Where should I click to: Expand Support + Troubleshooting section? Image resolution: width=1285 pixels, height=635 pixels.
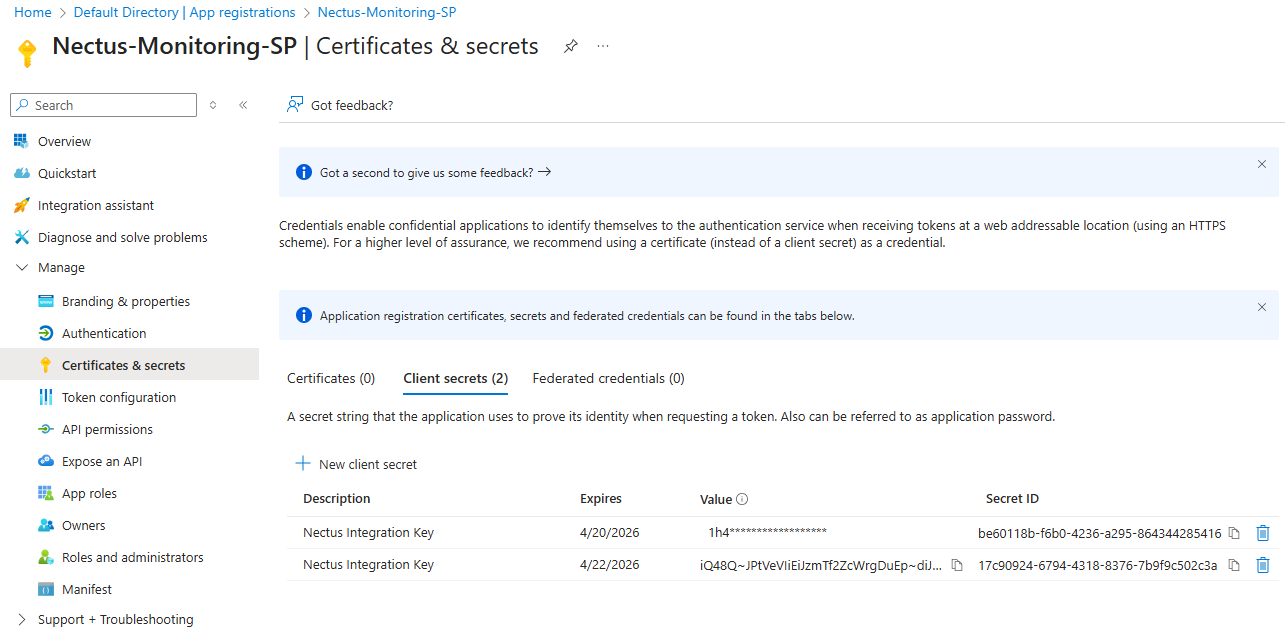(22, 620)
